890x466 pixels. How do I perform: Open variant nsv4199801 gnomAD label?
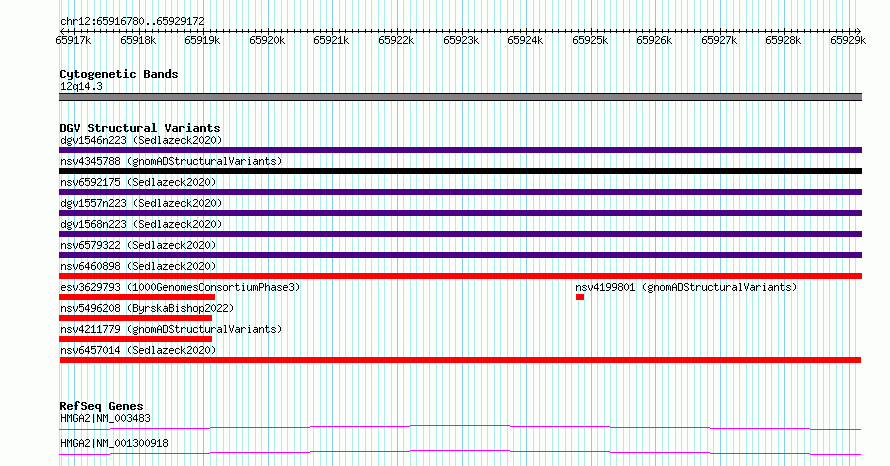click(x=686, y=287)
